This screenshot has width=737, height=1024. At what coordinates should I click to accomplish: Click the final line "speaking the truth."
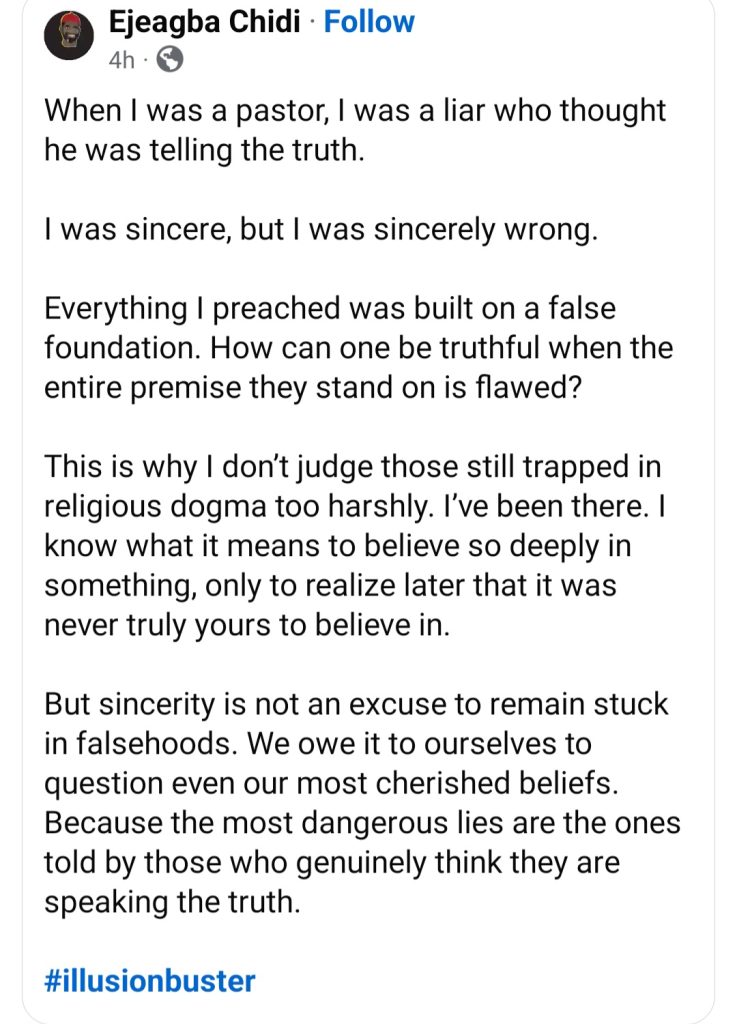[x=172, y=901]
